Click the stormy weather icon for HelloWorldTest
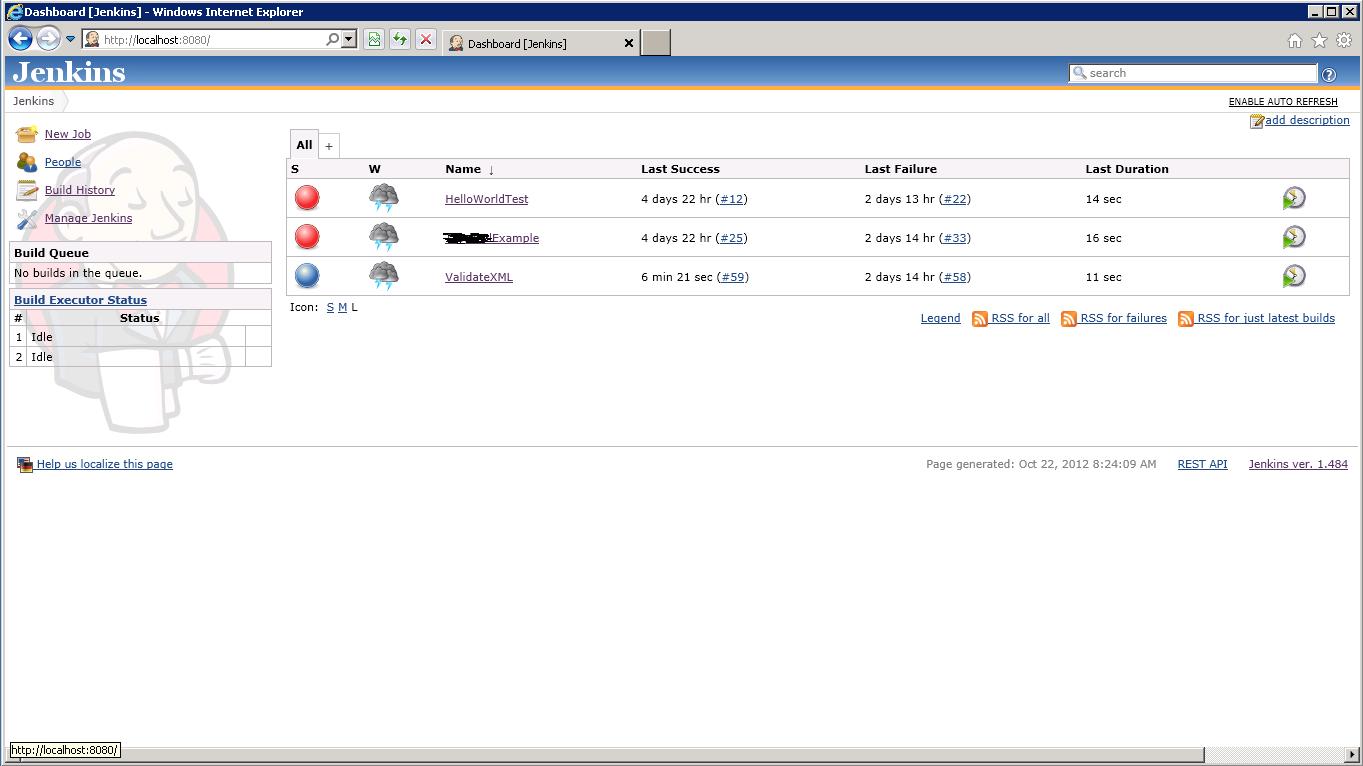 [383, 198]
